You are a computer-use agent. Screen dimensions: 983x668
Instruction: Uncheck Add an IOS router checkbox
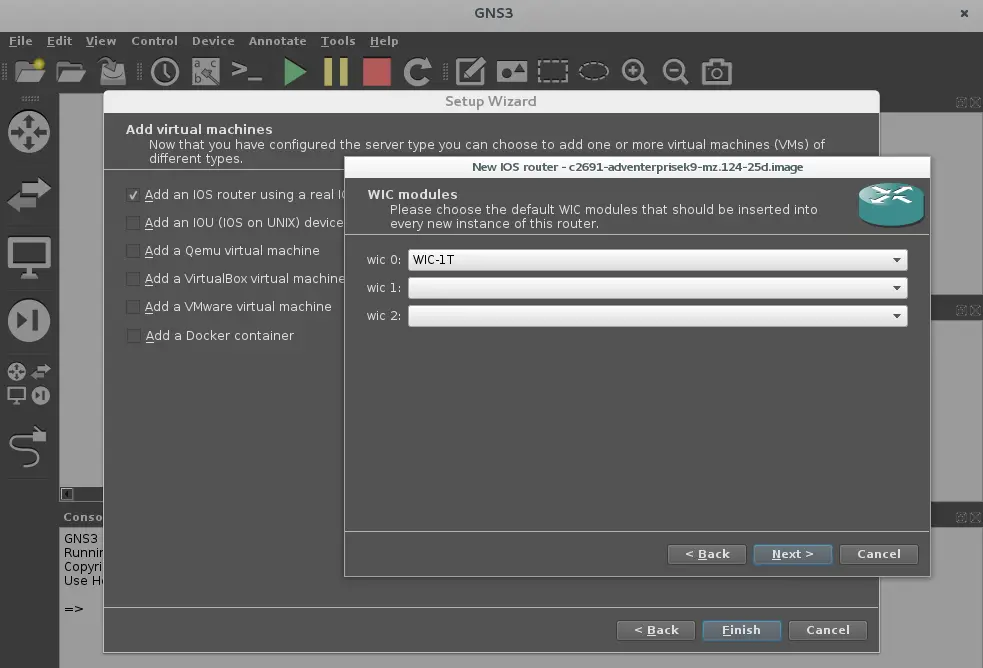tap(133, 195)
